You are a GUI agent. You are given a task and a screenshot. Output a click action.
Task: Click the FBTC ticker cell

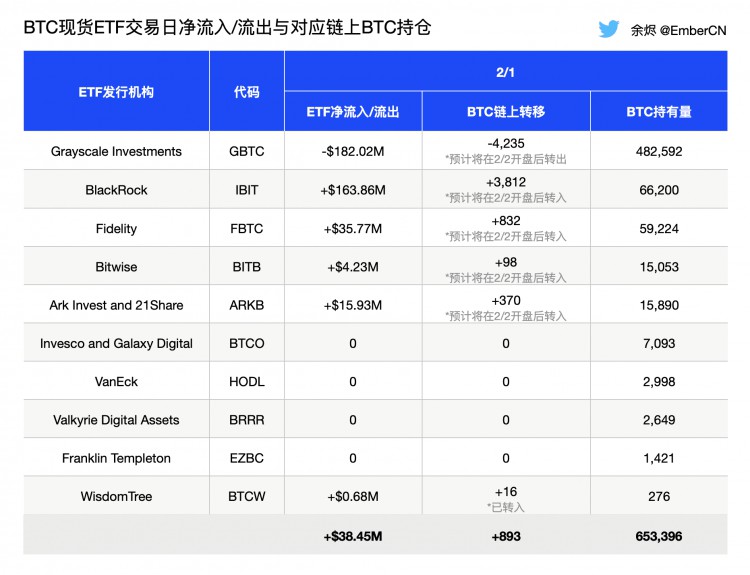[x=247, y=229]
